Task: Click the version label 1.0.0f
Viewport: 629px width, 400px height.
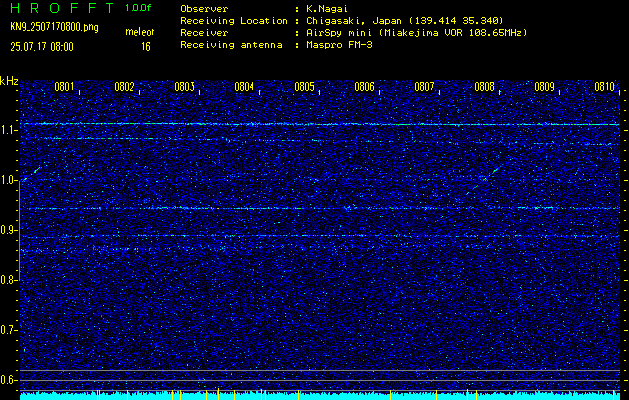Action: [x=140, y=8]
